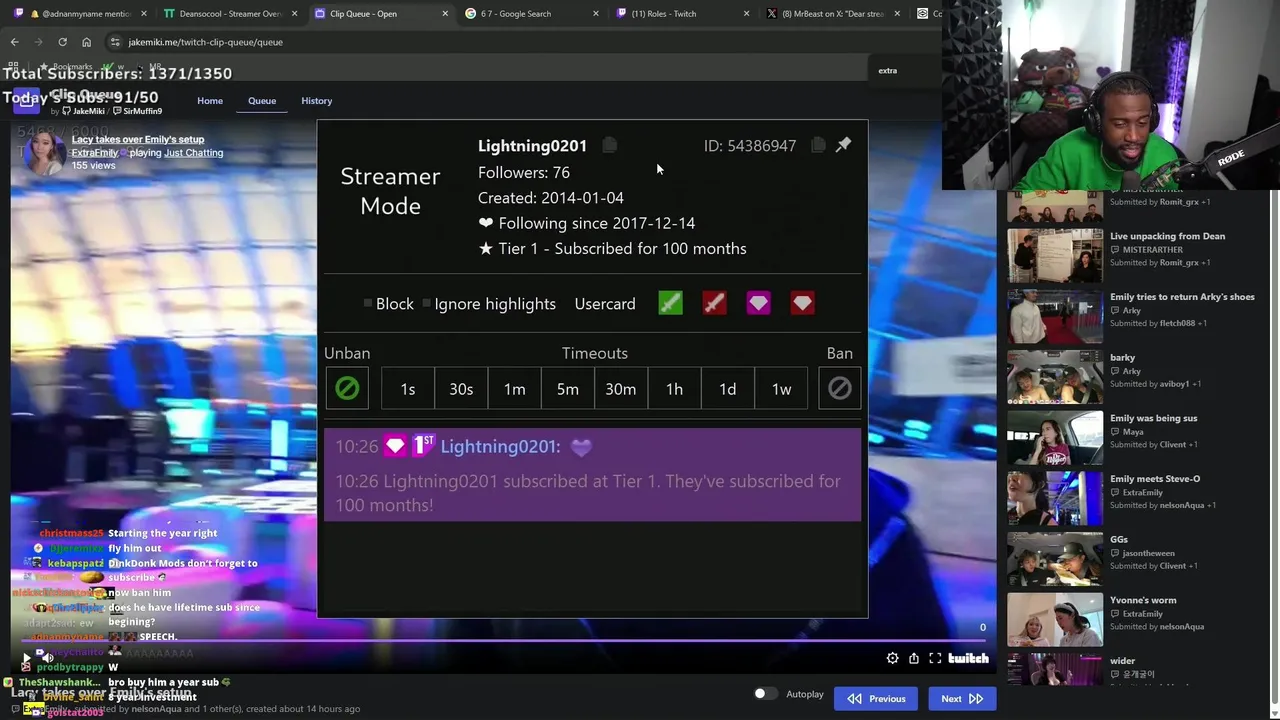Apply a 30s timeout

click(x=461, y=389)
